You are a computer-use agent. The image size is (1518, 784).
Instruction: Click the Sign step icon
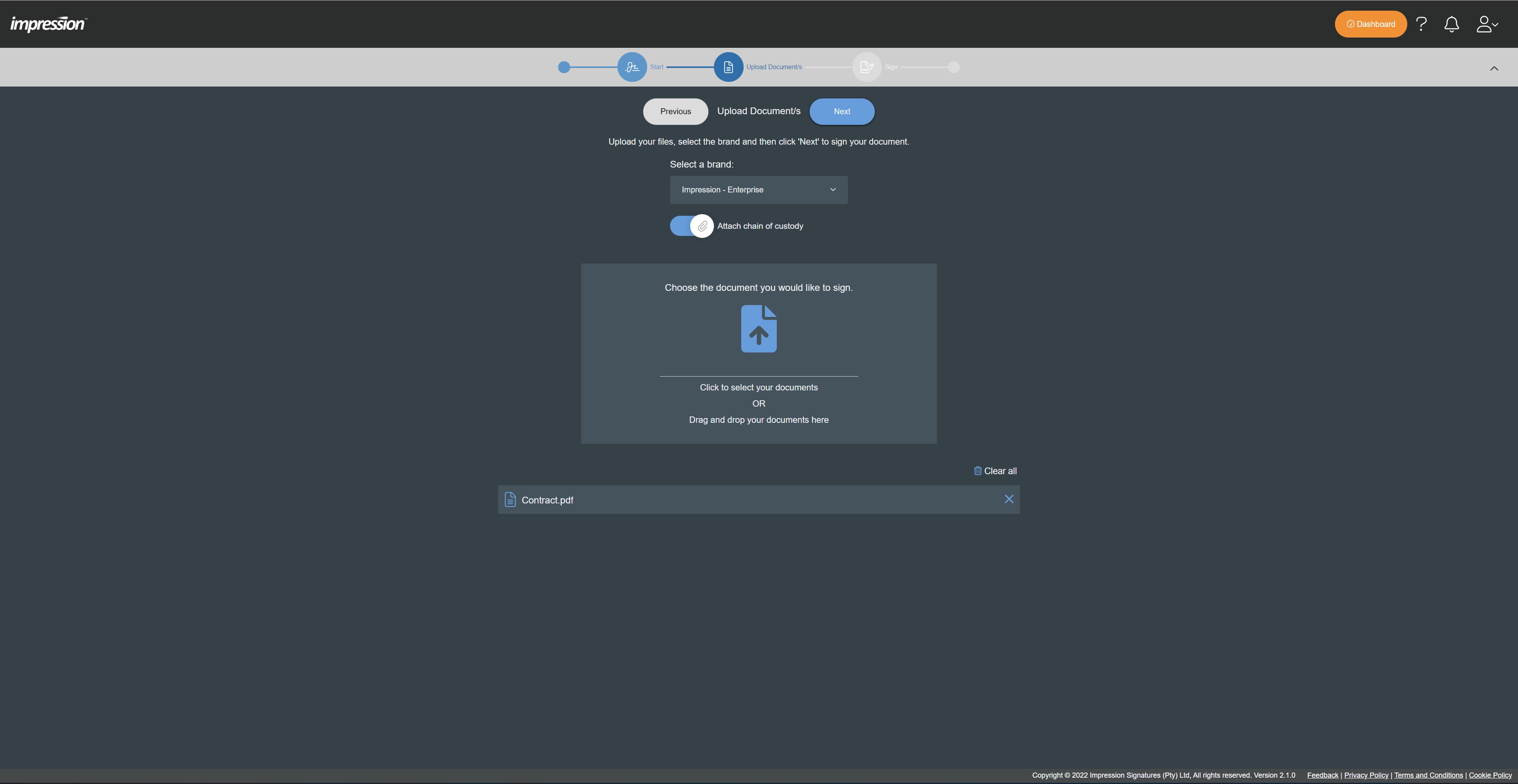[x=866, y=67]
